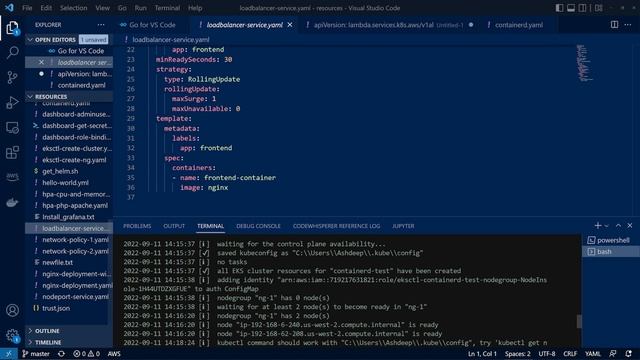Click the terminal scrollbar thumb
Viewport: 640px width, 360px height.
pos(579,321)
